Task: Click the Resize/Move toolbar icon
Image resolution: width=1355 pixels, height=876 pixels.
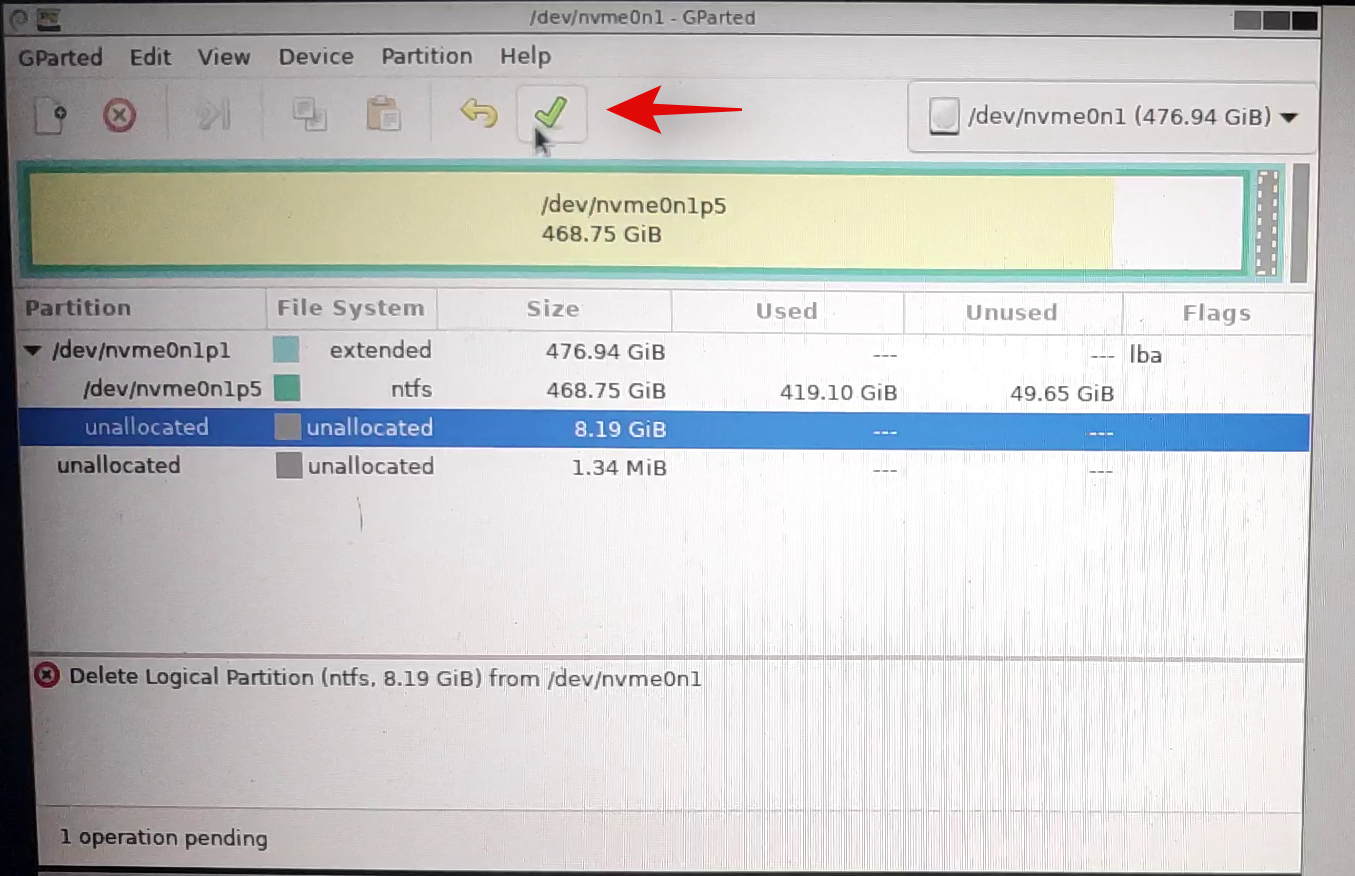Action: 213,115
